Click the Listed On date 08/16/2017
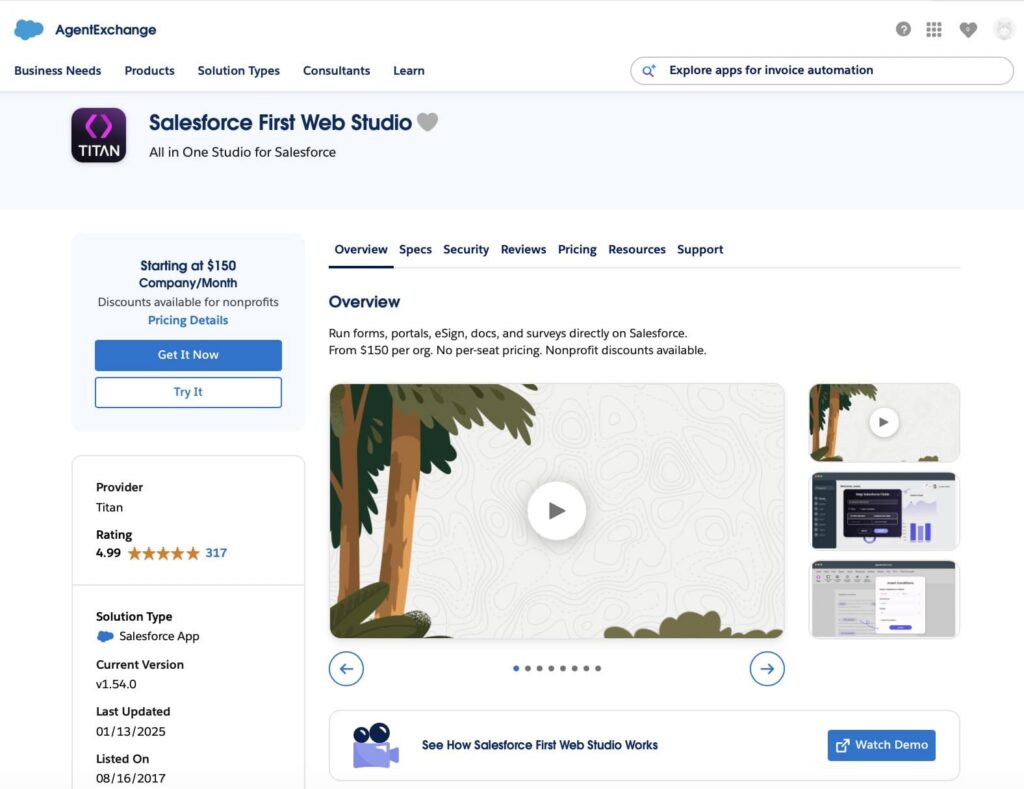Screen dimensions: 1024x789 131,779
